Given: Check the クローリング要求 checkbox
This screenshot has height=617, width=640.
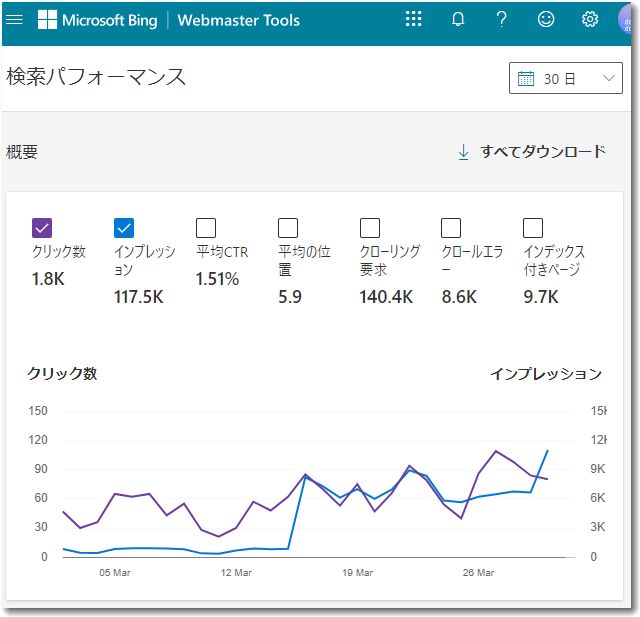Looking at the screenshot, I should [x=370, y=228].
